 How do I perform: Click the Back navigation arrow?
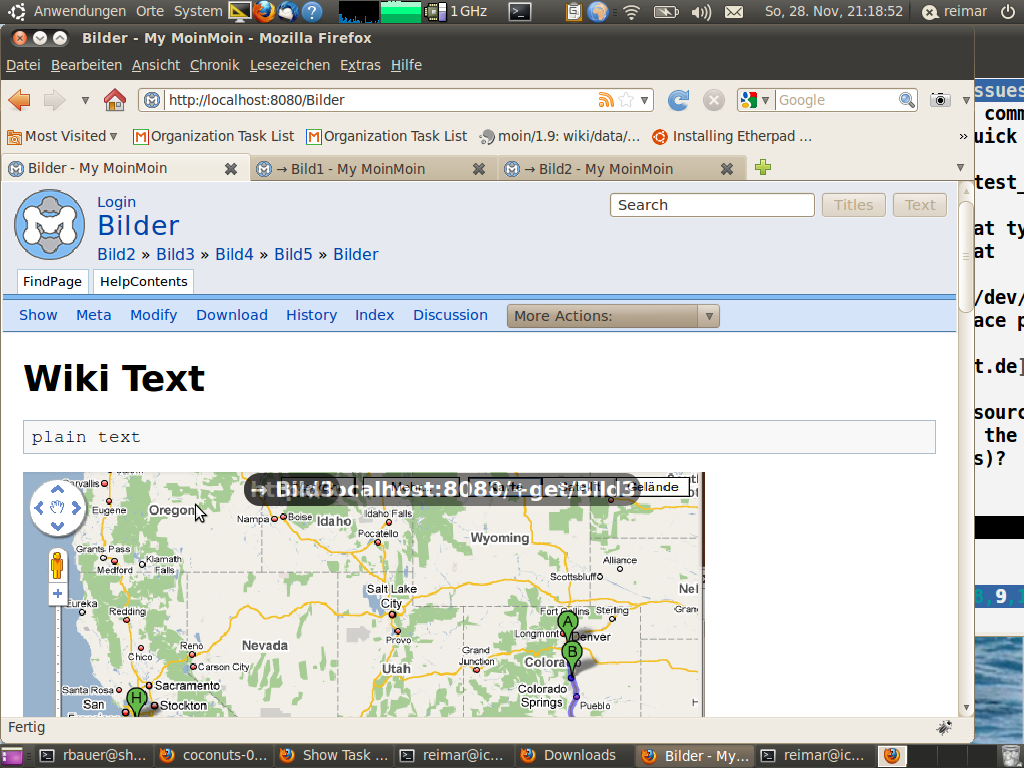point(20,100)
